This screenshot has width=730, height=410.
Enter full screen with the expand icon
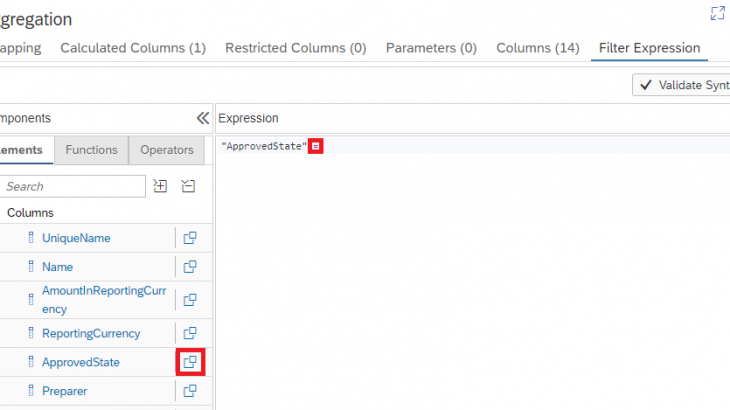tap(717, 13)
